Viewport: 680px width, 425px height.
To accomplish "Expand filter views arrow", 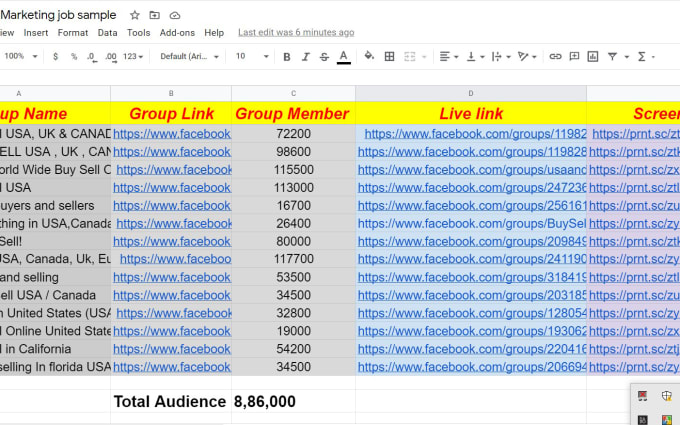I will pyautogui.click(x=627, y=57).
